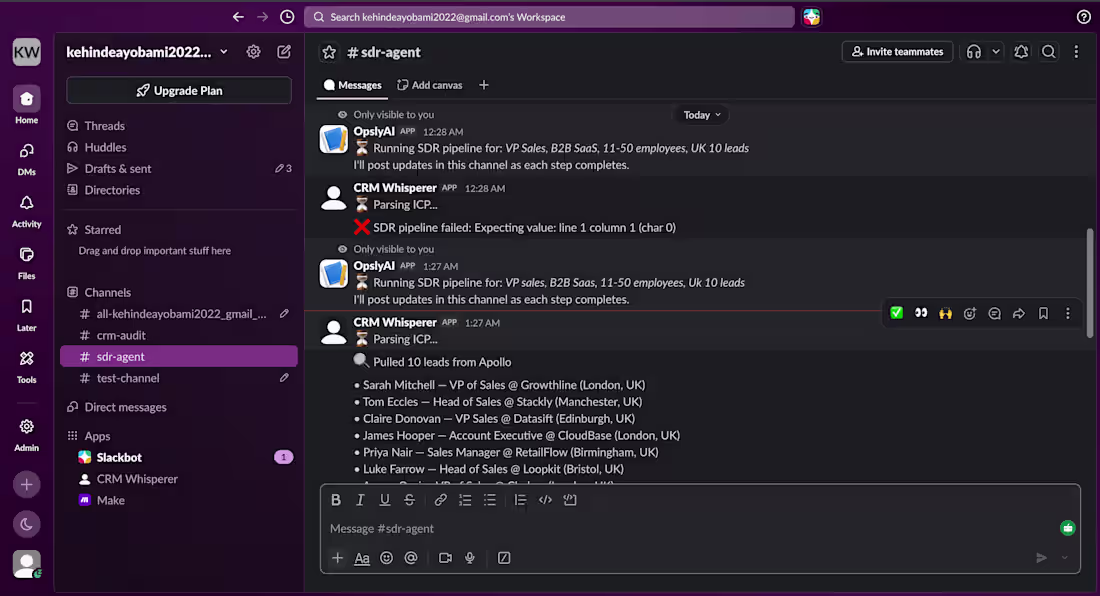Open KW workspace switcher
Viewport: 1100px width, 596px height.
pyautogui.click(x=27, y=52)
